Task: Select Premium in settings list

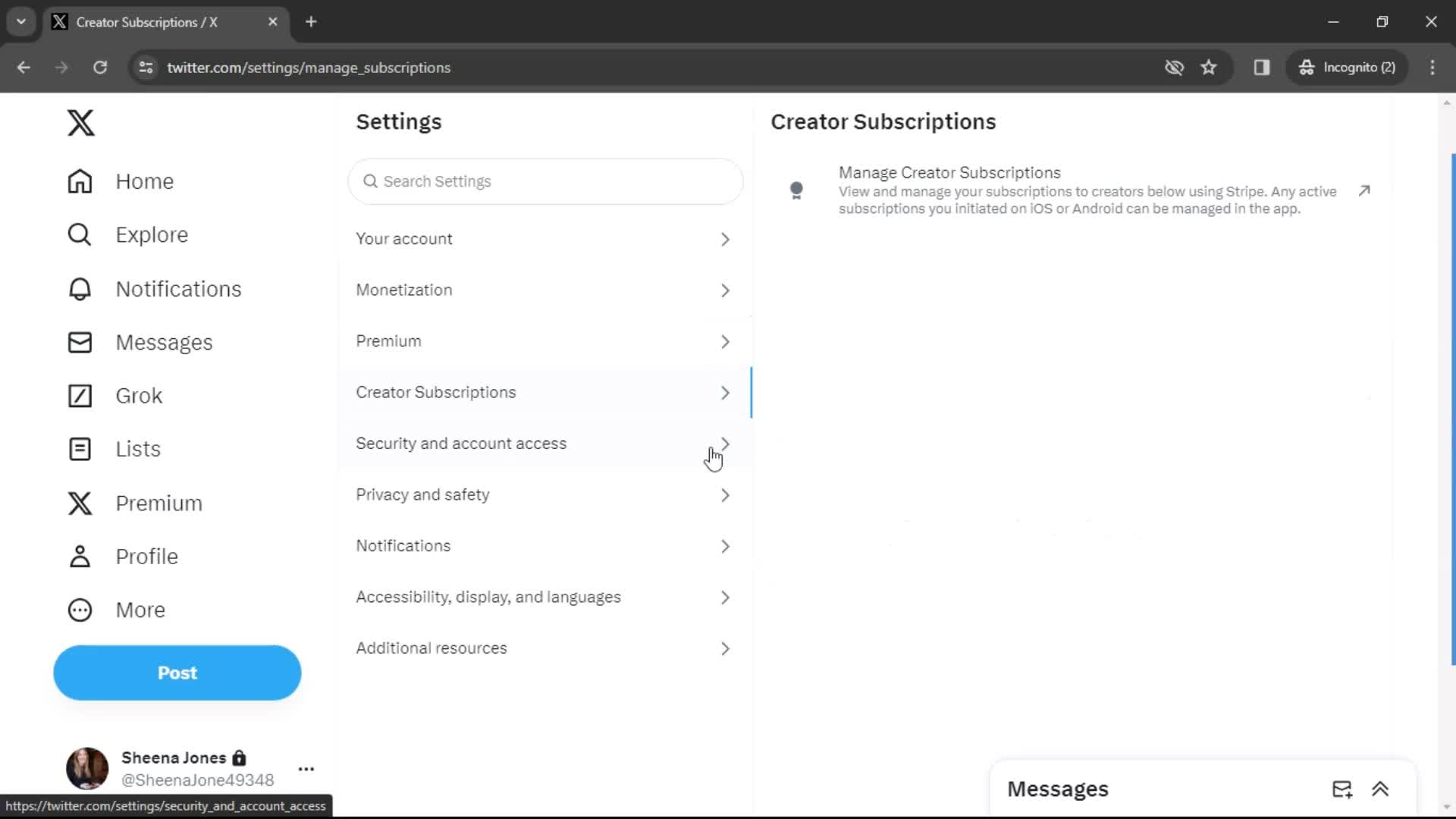Action: (x=388, y=341)
